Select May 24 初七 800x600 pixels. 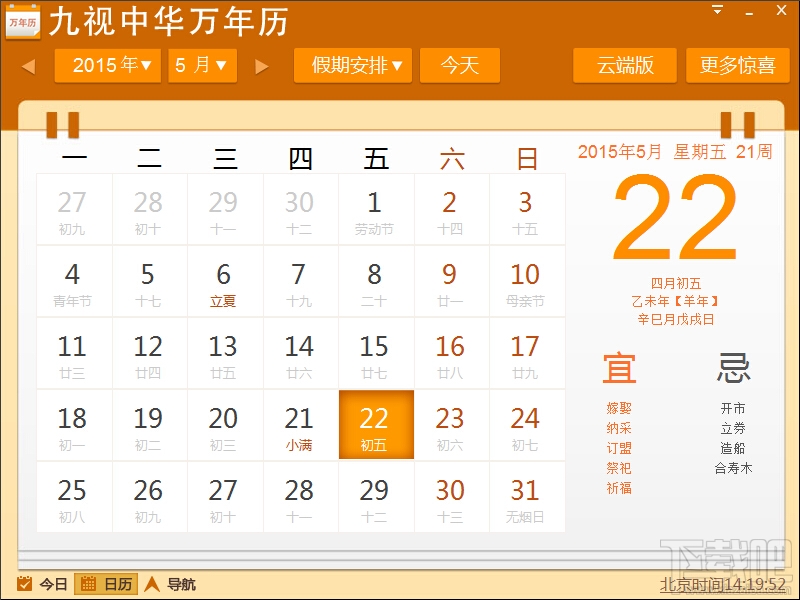click(527, 426)
